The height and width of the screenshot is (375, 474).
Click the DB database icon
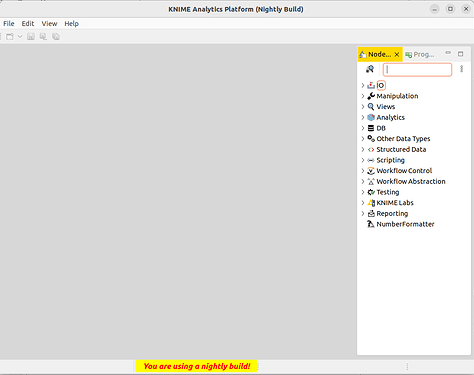point(371,128)
